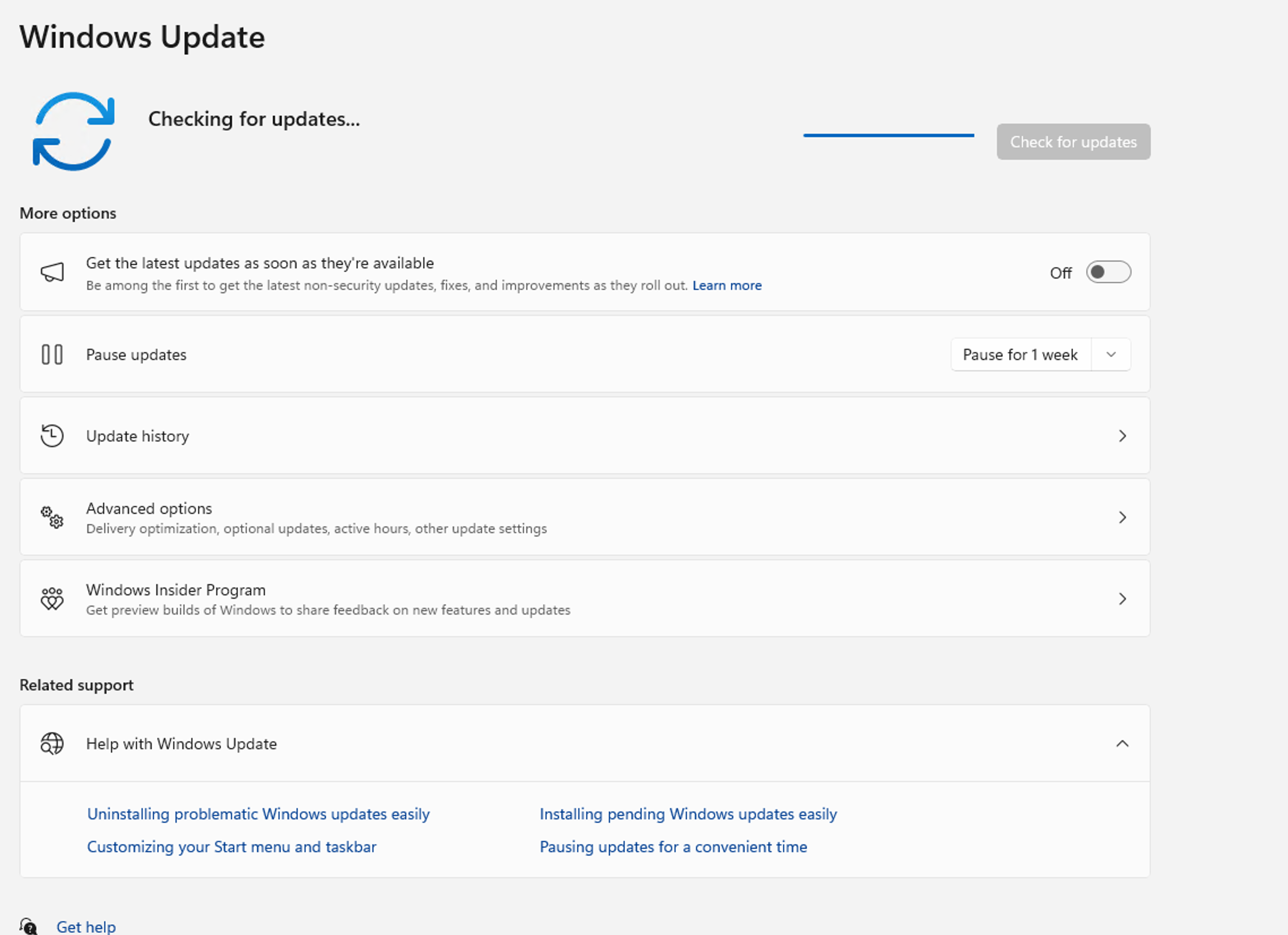Click the Get help headset icon

(28, 927)
